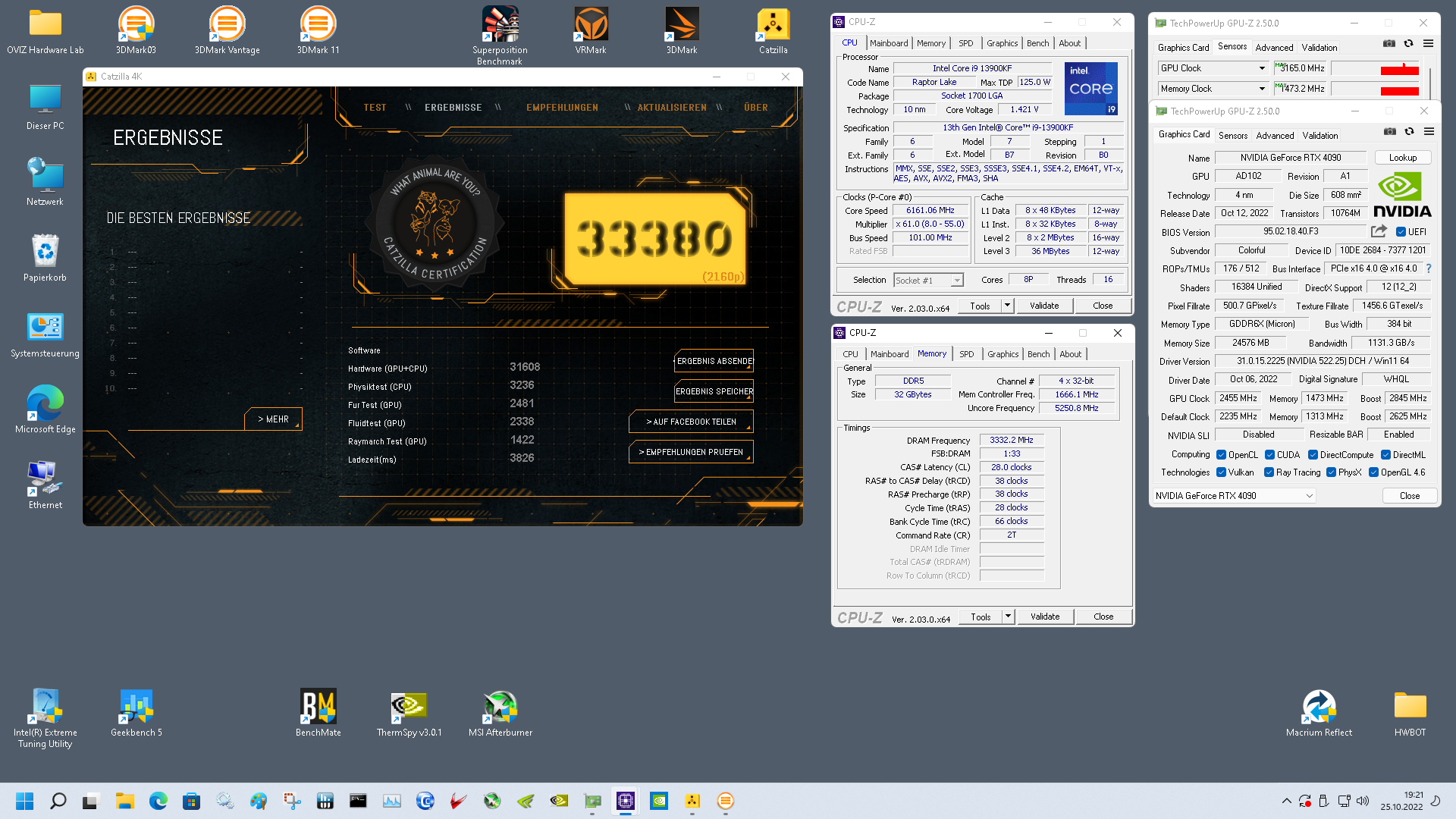1456x819 pixels.
Task: Click the Bus Interface question mark in GPU-Z
Action: tap(1429, 268)
